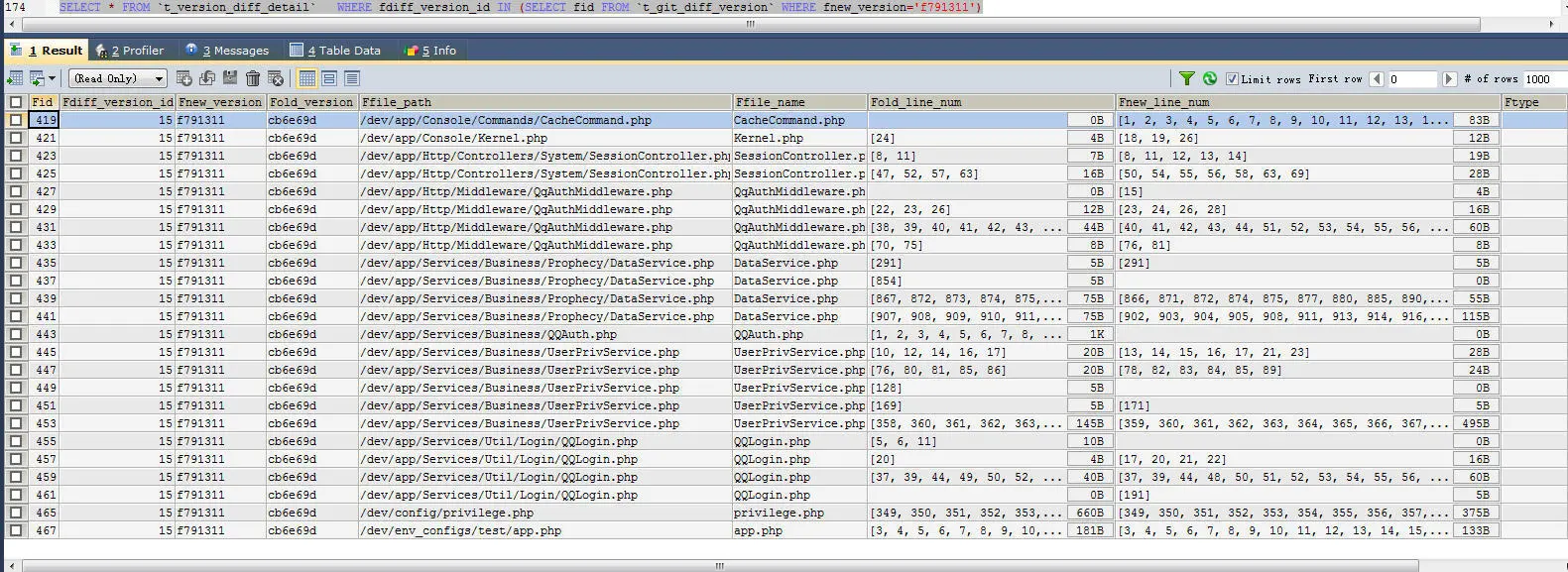The height and width of the screenshot is (572, 1568).
Task: Edit the First row input field
Action: [1411, 79]
